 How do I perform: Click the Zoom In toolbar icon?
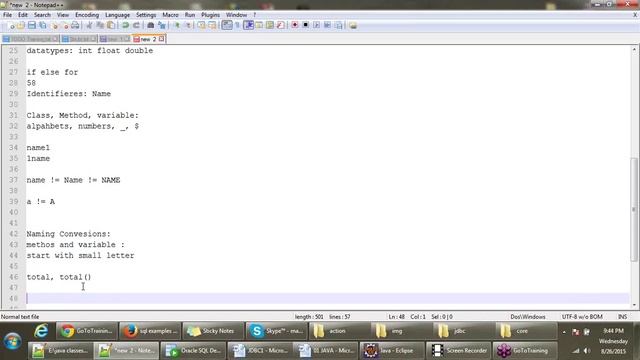(177, 25)
